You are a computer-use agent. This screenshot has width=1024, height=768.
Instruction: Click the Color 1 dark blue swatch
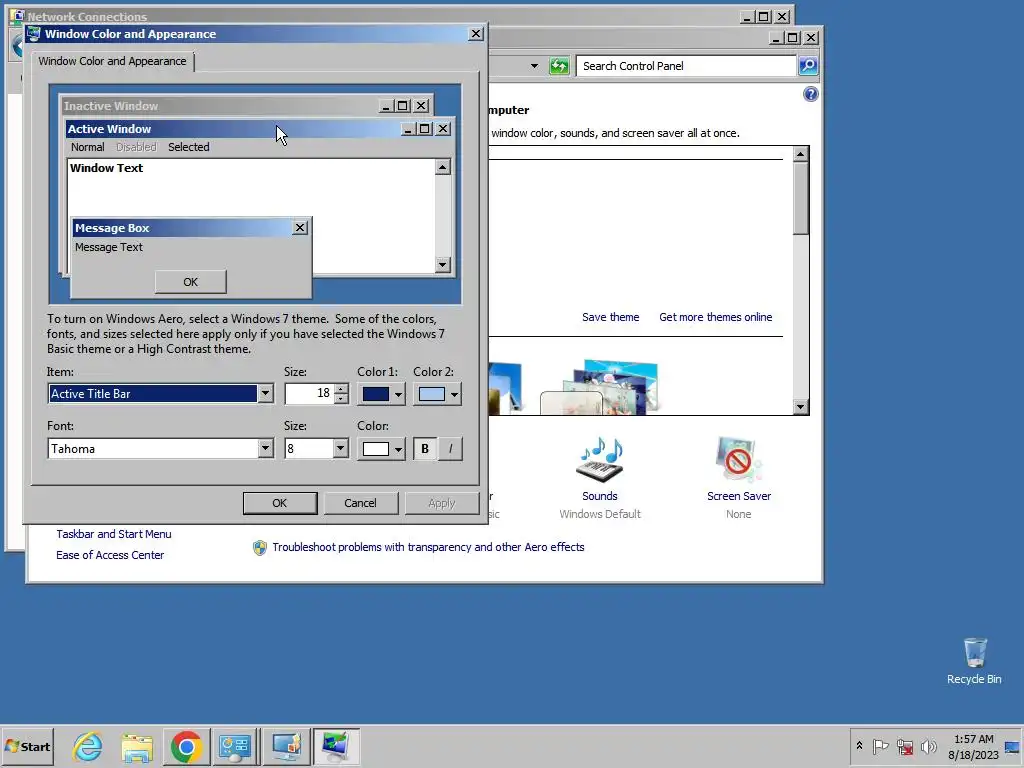pyautogui.click(x=376, y=394)
